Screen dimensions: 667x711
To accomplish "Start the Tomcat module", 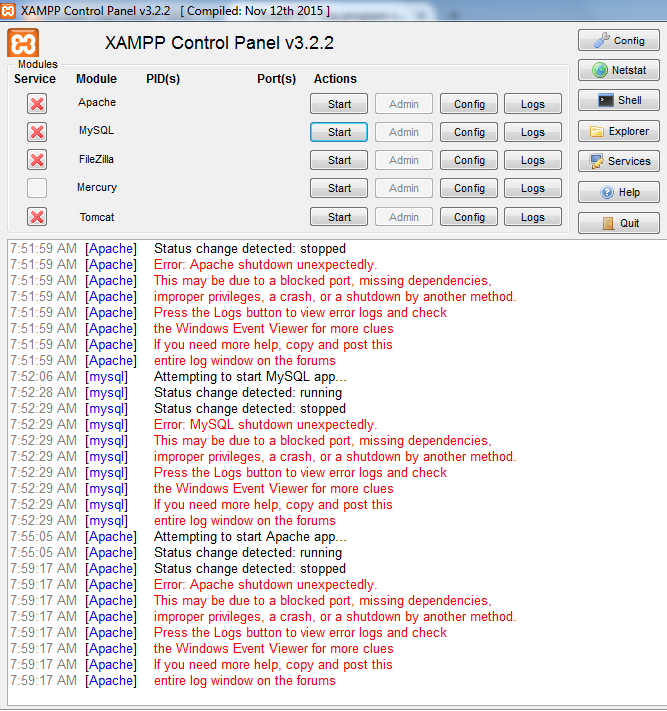I will click(339, 217).
